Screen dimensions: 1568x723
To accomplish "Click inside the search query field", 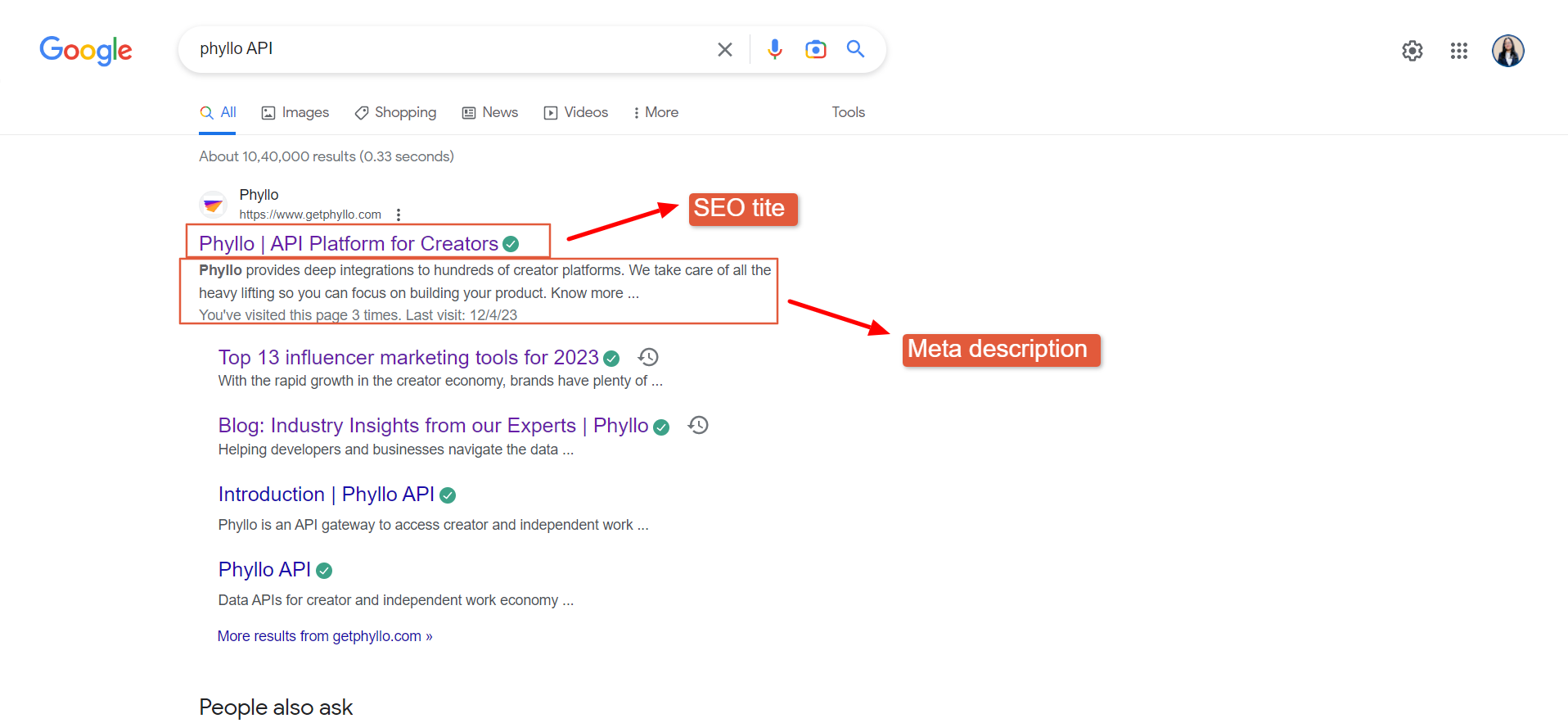I will pos(450,49).
